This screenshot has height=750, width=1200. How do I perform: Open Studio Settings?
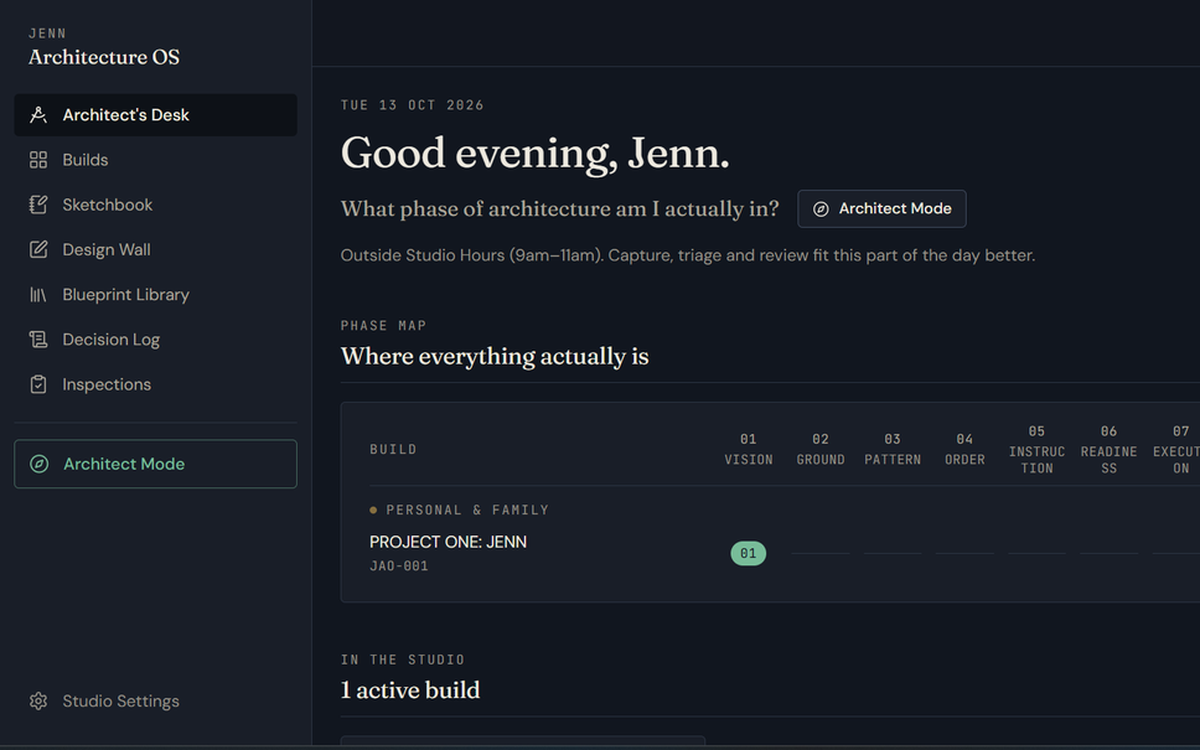click(x=155, y=701)
